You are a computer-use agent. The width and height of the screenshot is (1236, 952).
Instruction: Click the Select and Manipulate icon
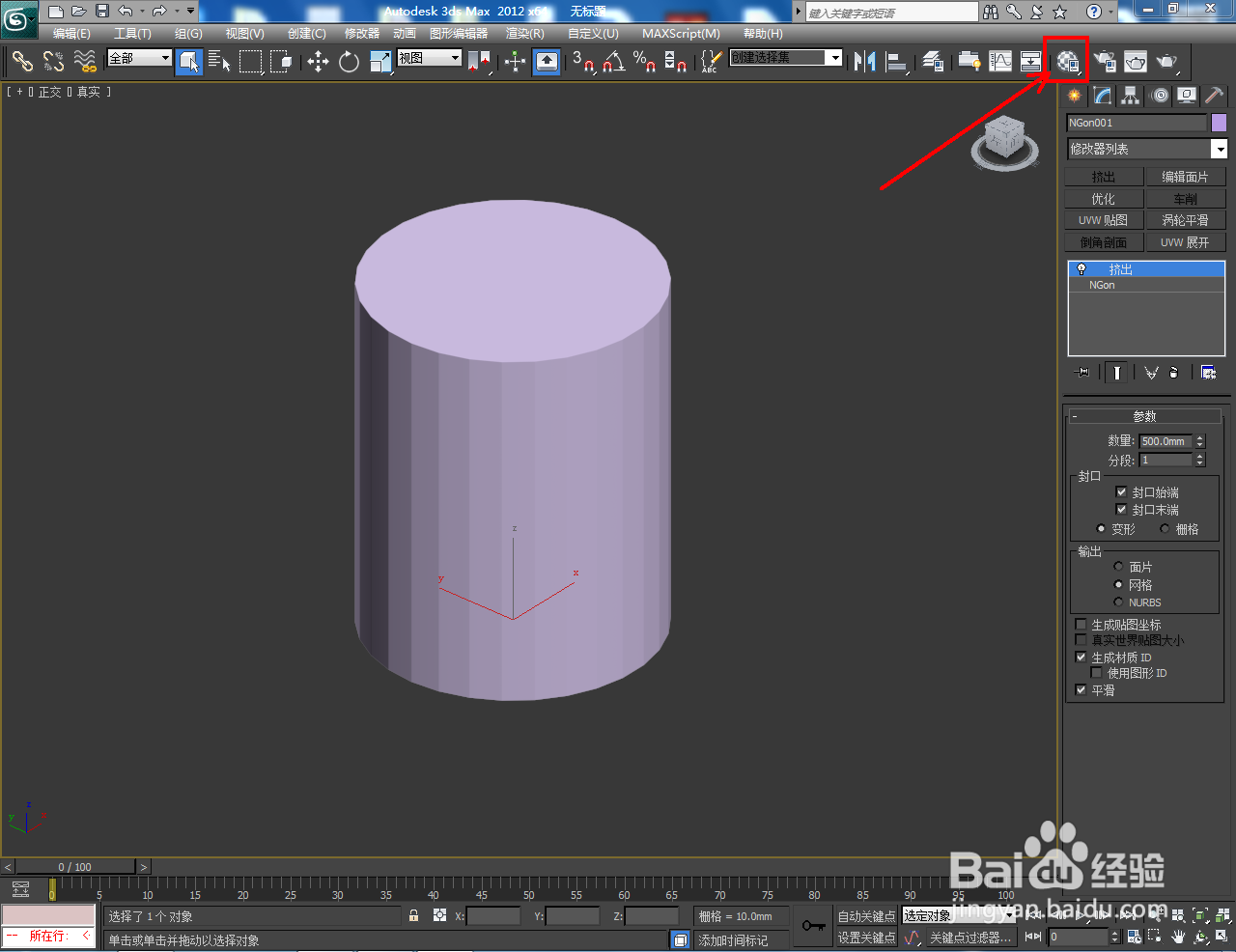click(515, 62)
